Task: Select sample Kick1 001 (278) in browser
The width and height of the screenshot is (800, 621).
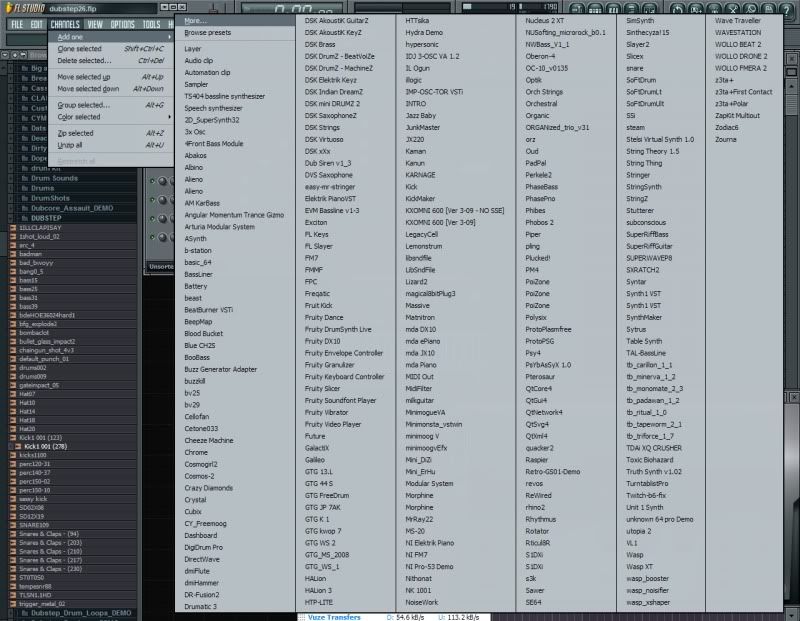Action: [45, 446]
